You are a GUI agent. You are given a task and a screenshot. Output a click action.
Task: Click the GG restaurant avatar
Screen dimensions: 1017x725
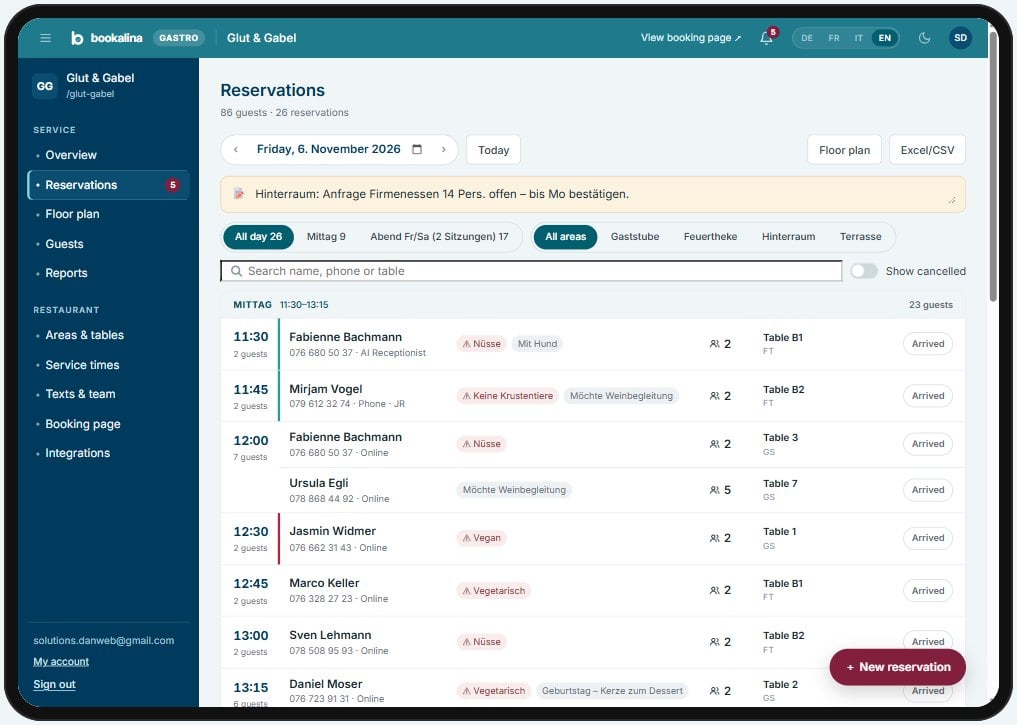coord(45,86)
